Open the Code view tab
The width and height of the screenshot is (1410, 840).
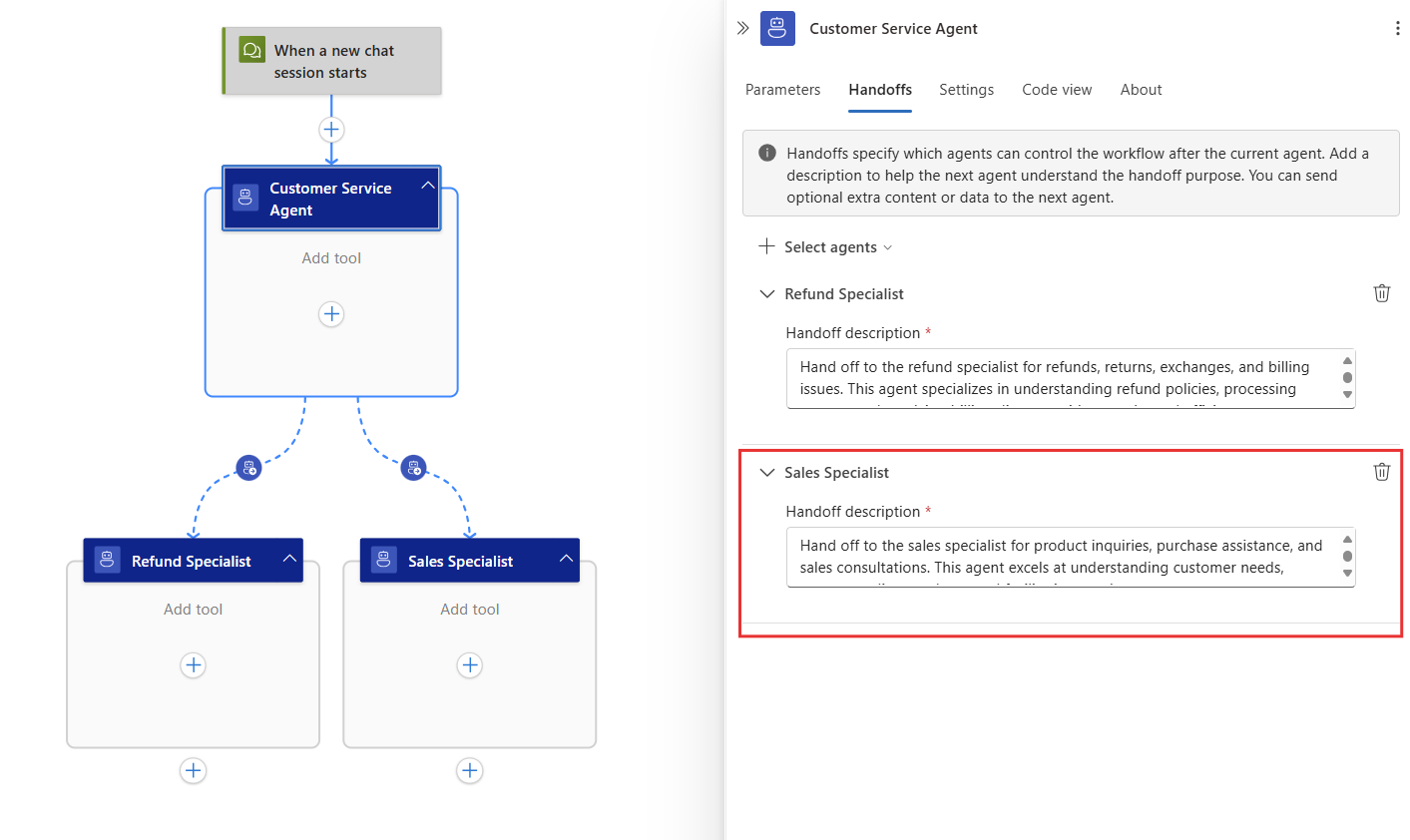(1057, 90)
